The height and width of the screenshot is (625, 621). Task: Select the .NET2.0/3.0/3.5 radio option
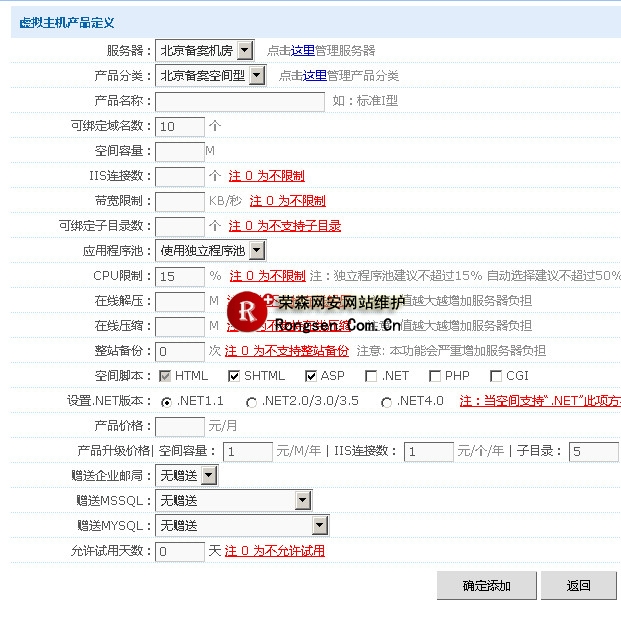click(x=251, y=402)
